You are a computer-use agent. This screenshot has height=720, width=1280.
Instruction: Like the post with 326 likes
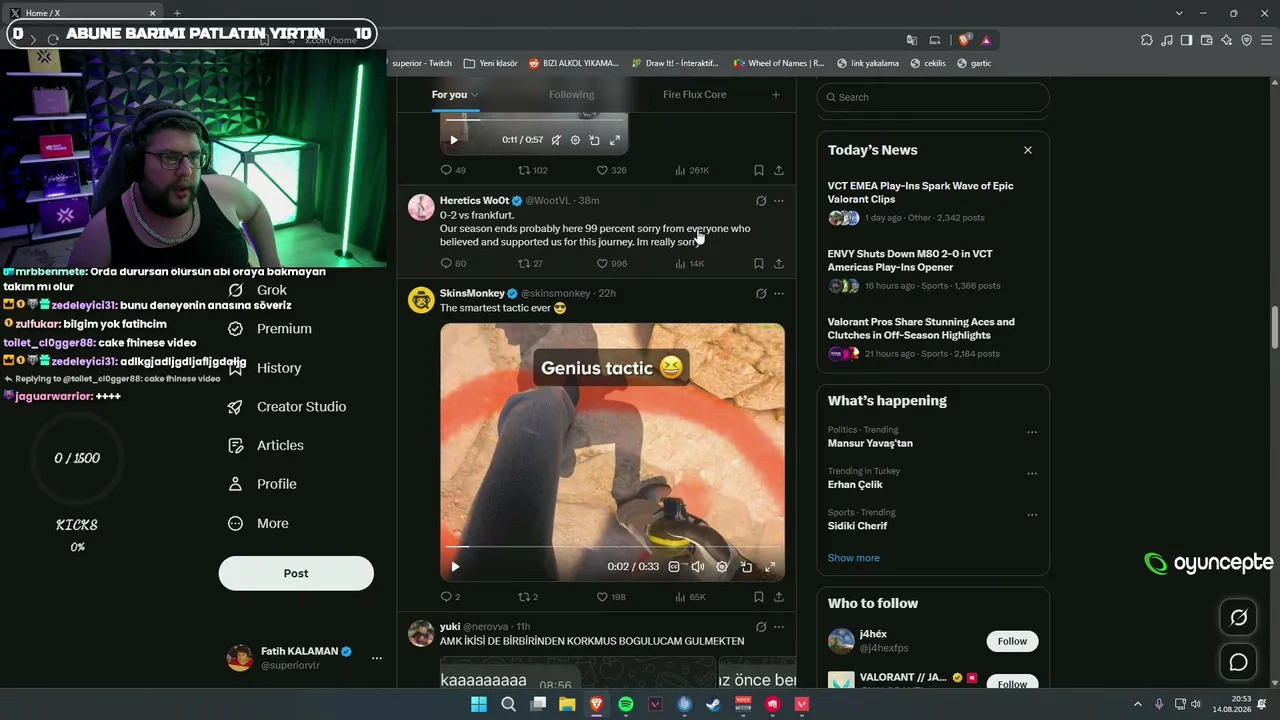point(611,170)
